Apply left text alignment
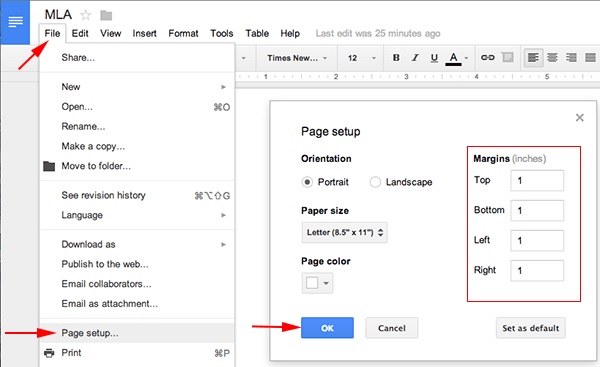This screenshot has height=367, width=600. tap(533, 57)
